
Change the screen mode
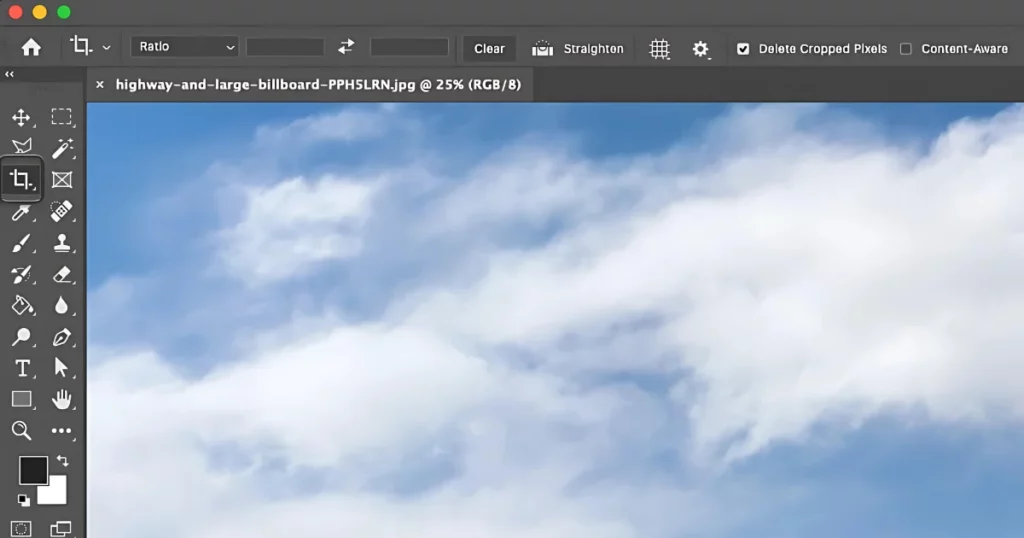[x=61, y=528]
